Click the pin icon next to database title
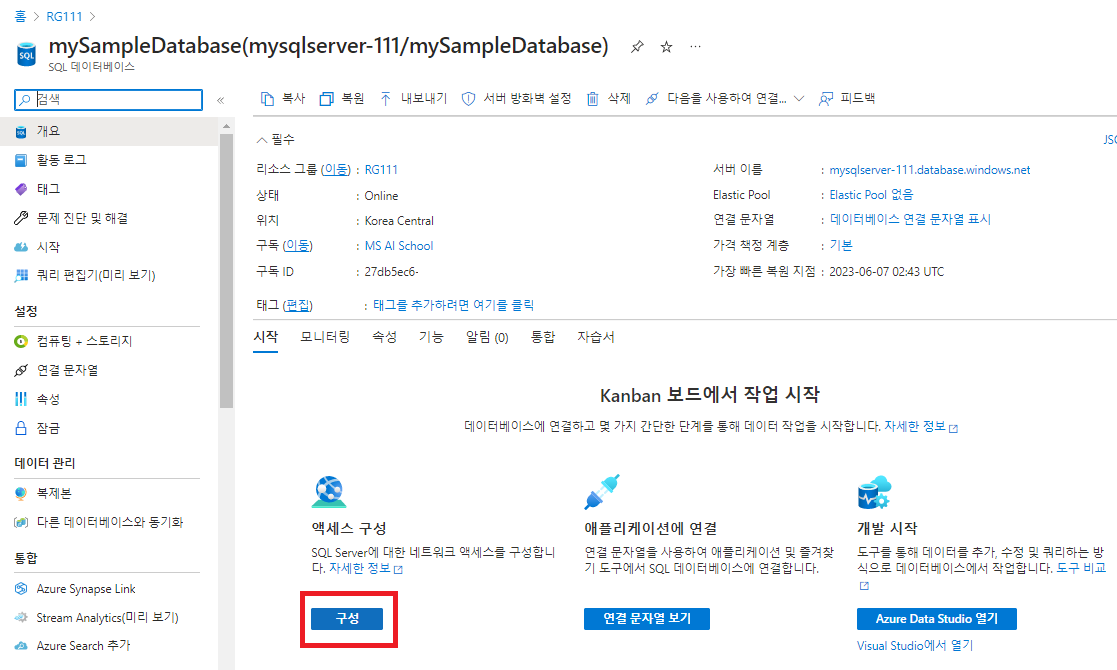The width and height of the screenshot is (1117, 670). pos(637,47)
